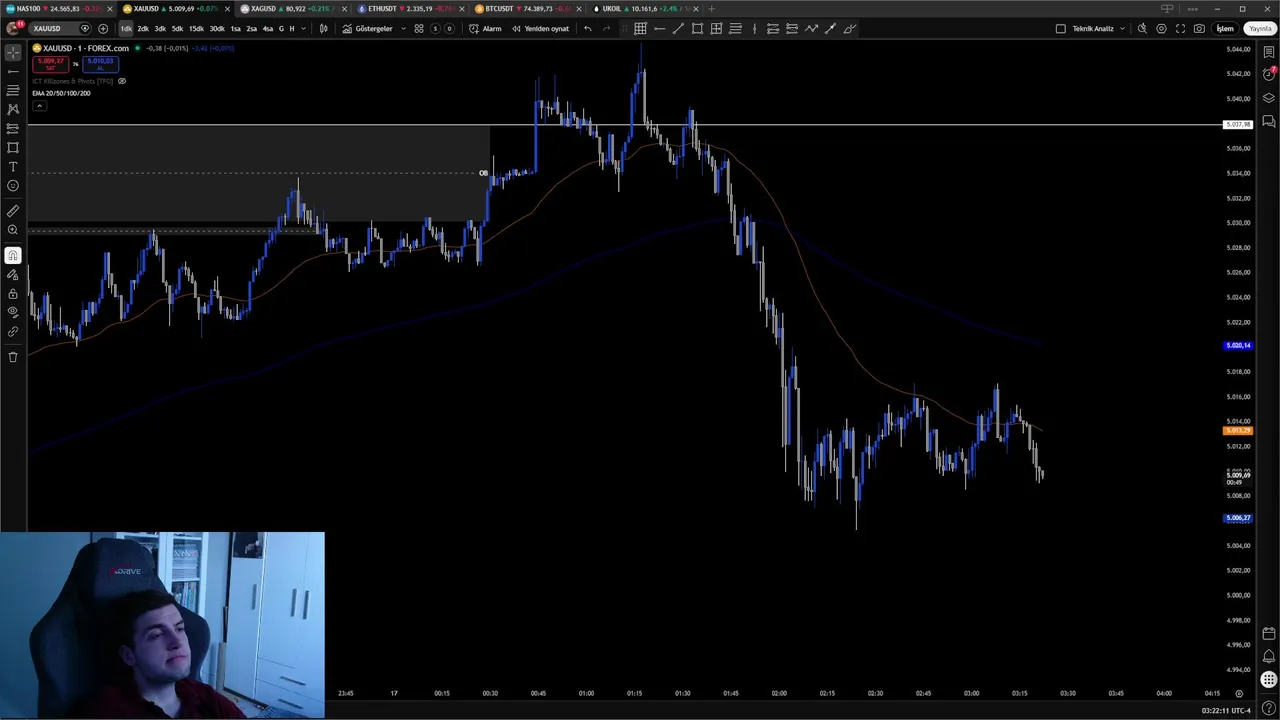The width and height of the screenshot is (1280, 720).
Task: Select the ruler measure tool
Action: coord(13,211)
